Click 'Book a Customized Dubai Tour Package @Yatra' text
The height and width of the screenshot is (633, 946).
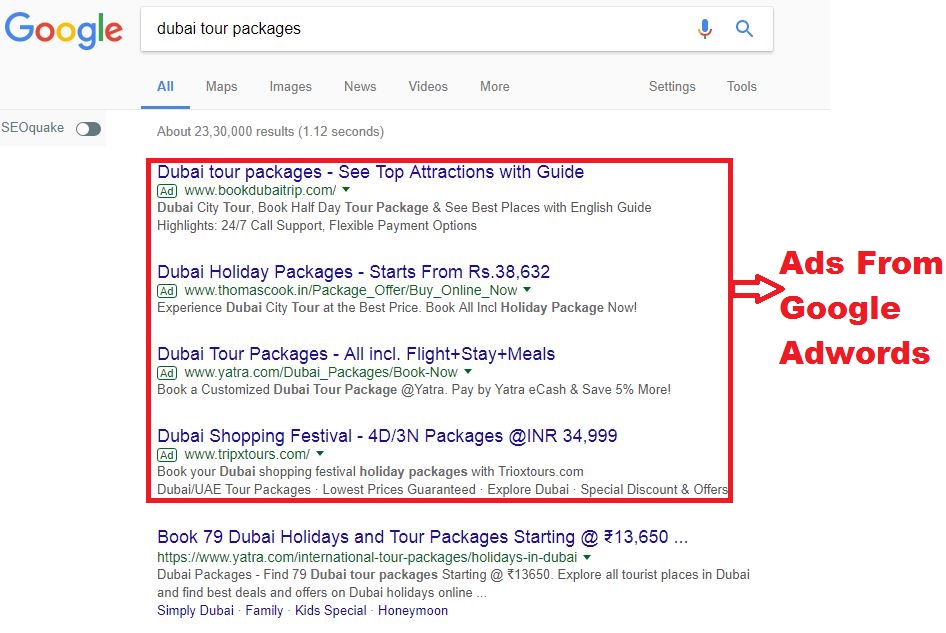(414, 390)
